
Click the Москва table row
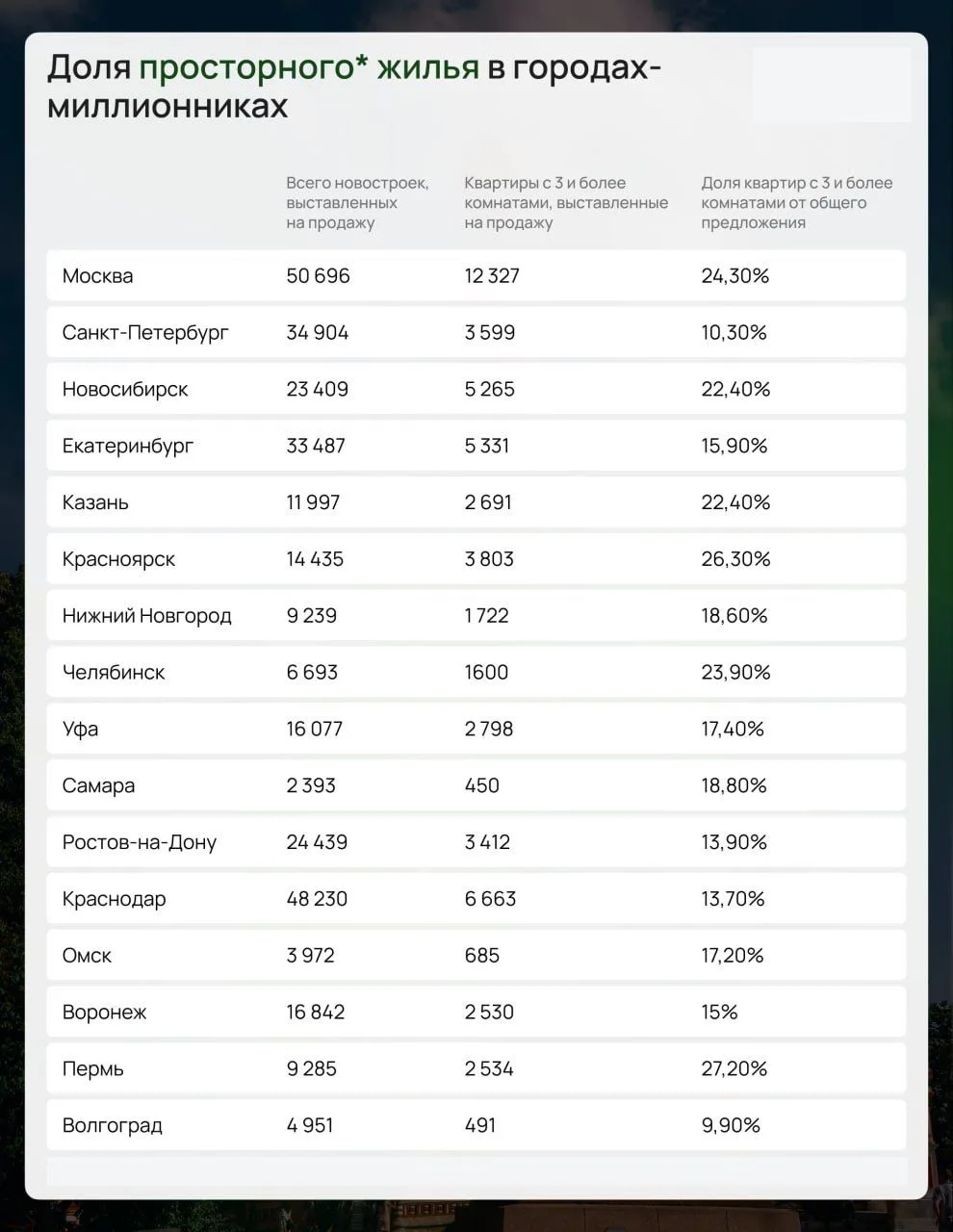(x=476, y=276)
